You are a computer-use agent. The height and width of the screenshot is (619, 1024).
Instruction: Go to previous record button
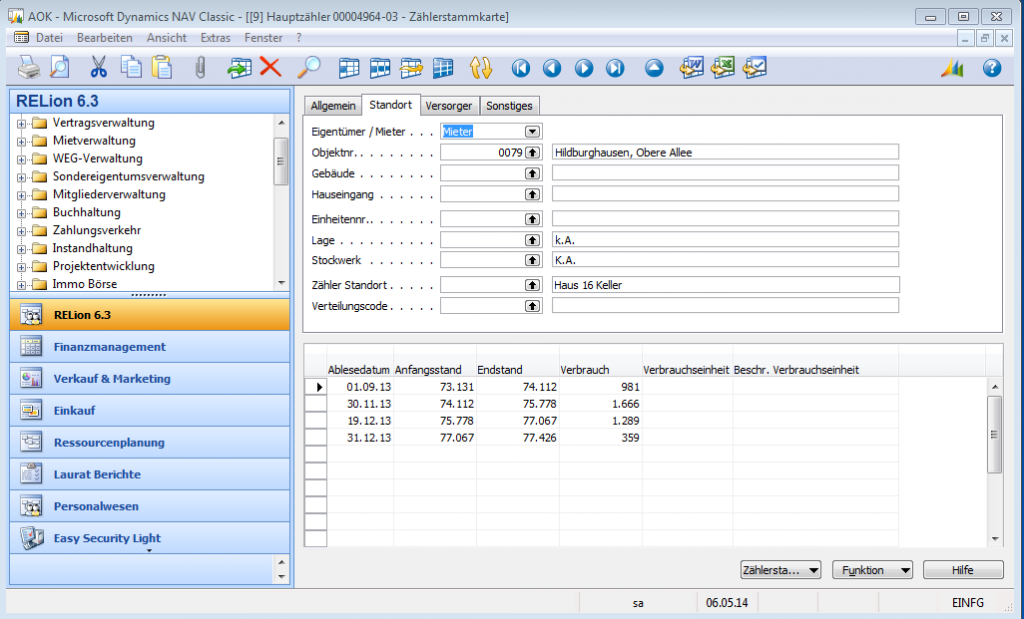pyautogui.click(x=552, y=68)
